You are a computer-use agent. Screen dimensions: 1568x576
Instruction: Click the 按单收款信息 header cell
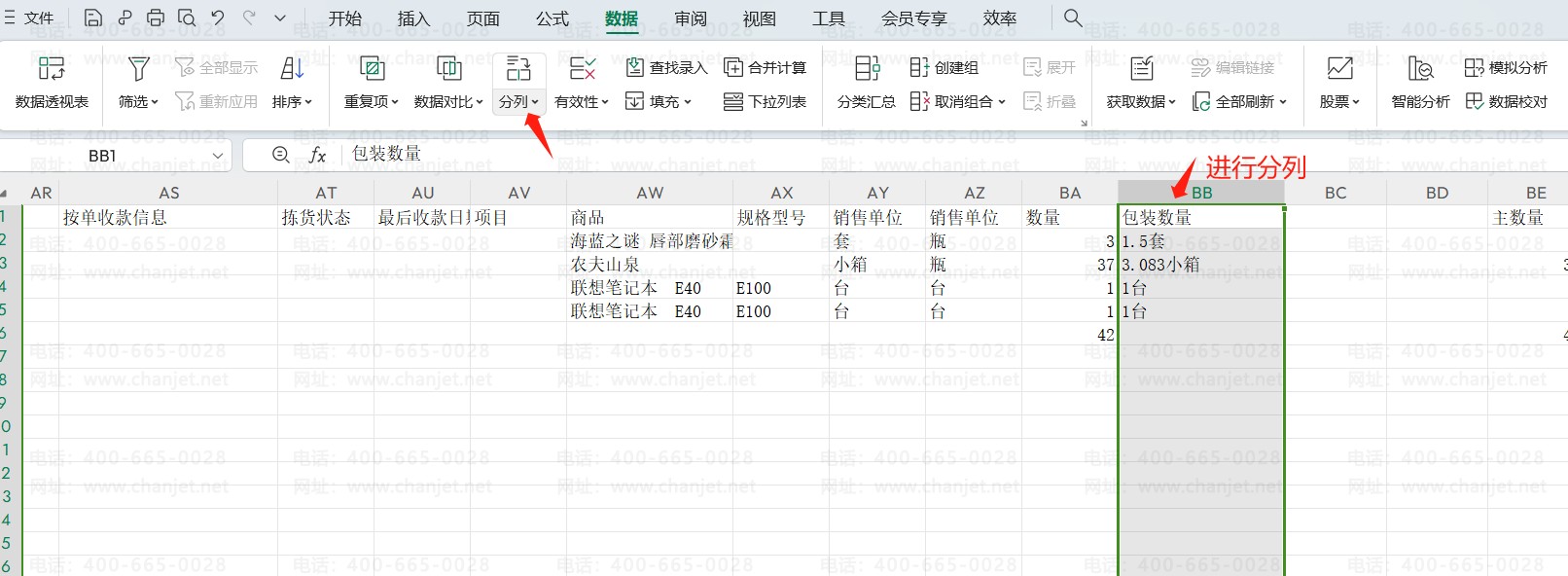pos(168,217)
